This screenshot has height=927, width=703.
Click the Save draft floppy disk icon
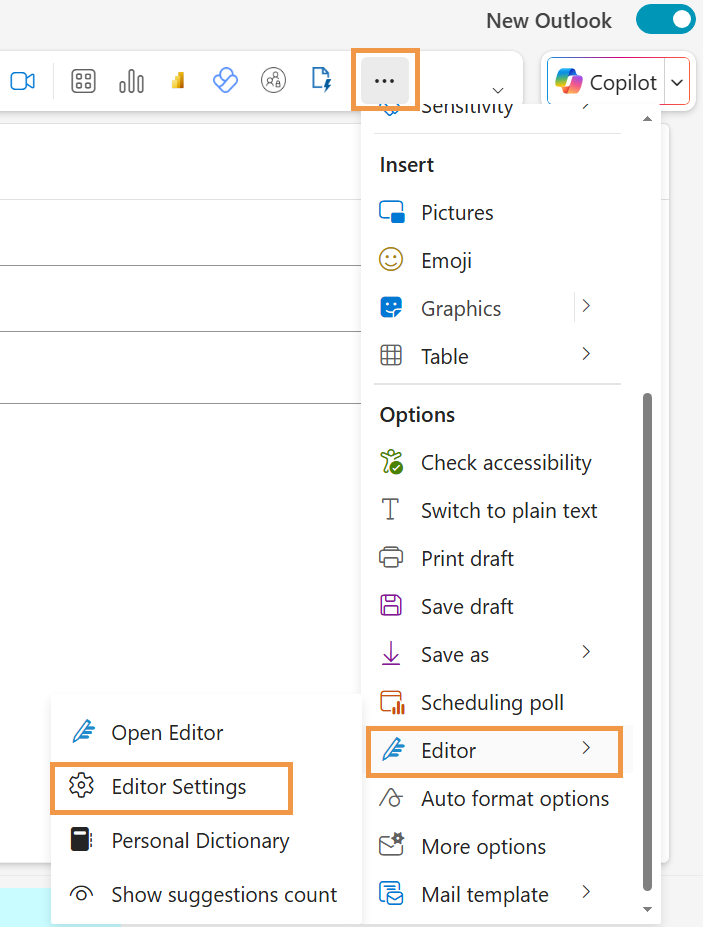[x=391, y=605]
